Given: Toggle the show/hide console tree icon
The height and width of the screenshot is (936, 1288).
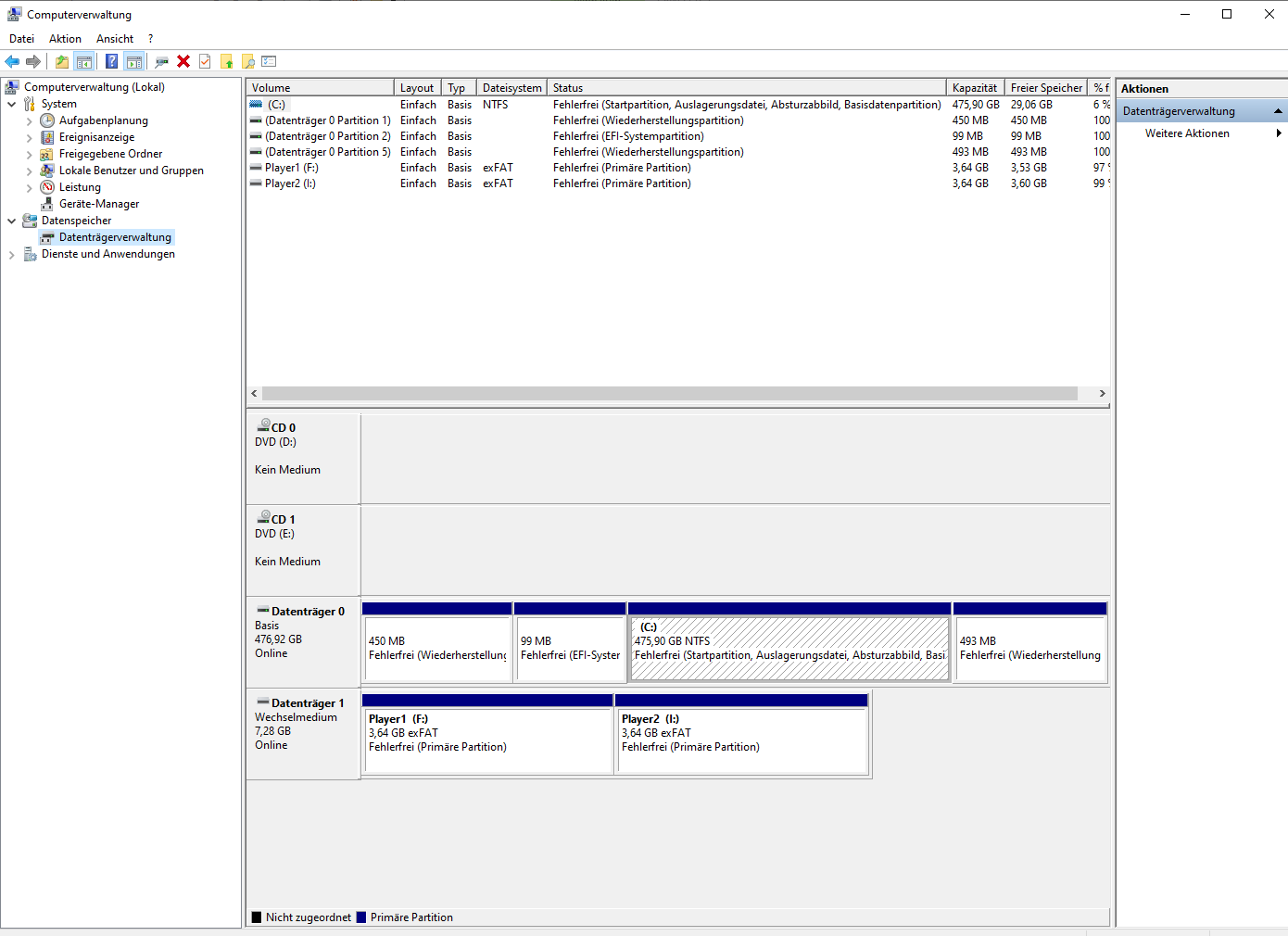Looking at the screenshot, I should (x=84, y=61).
